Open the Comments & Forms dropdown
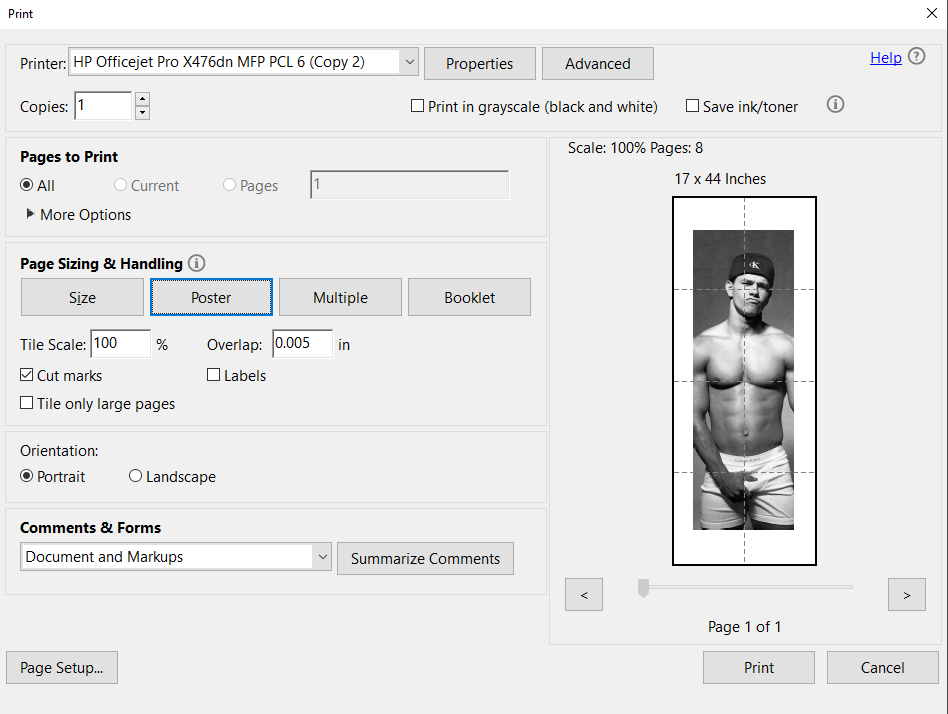This screenshot has height=714, width=948. [322, 556]
